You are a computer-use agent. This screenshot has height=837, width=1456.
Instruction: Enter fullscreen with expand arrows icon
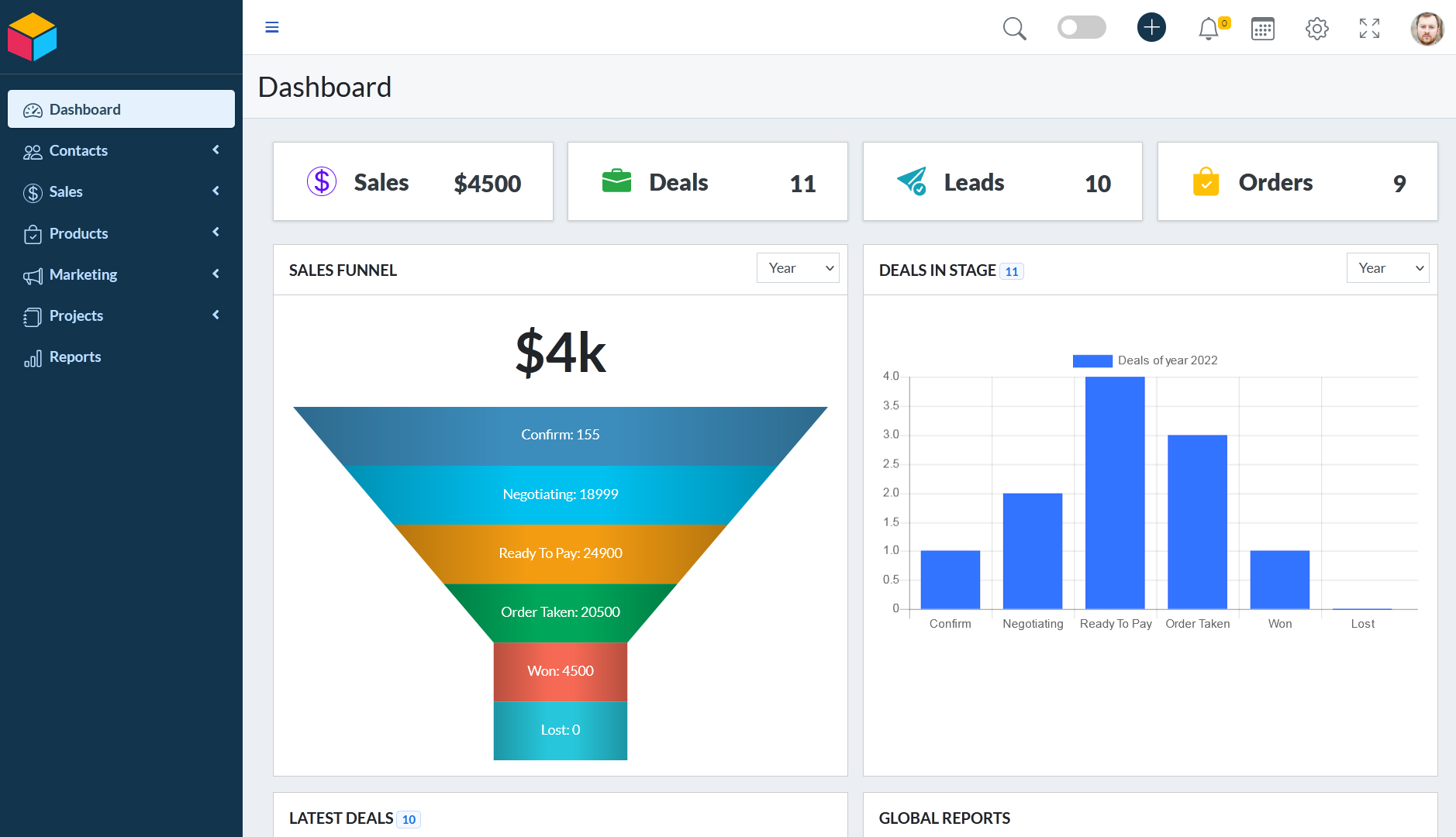(x=1369, y=29)
